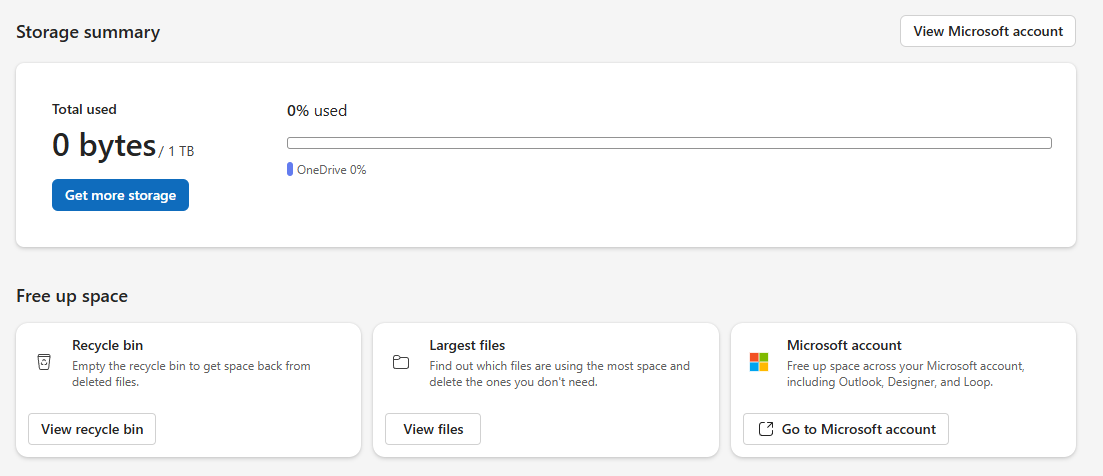Click the external link icon

click(x=766, y=429)
